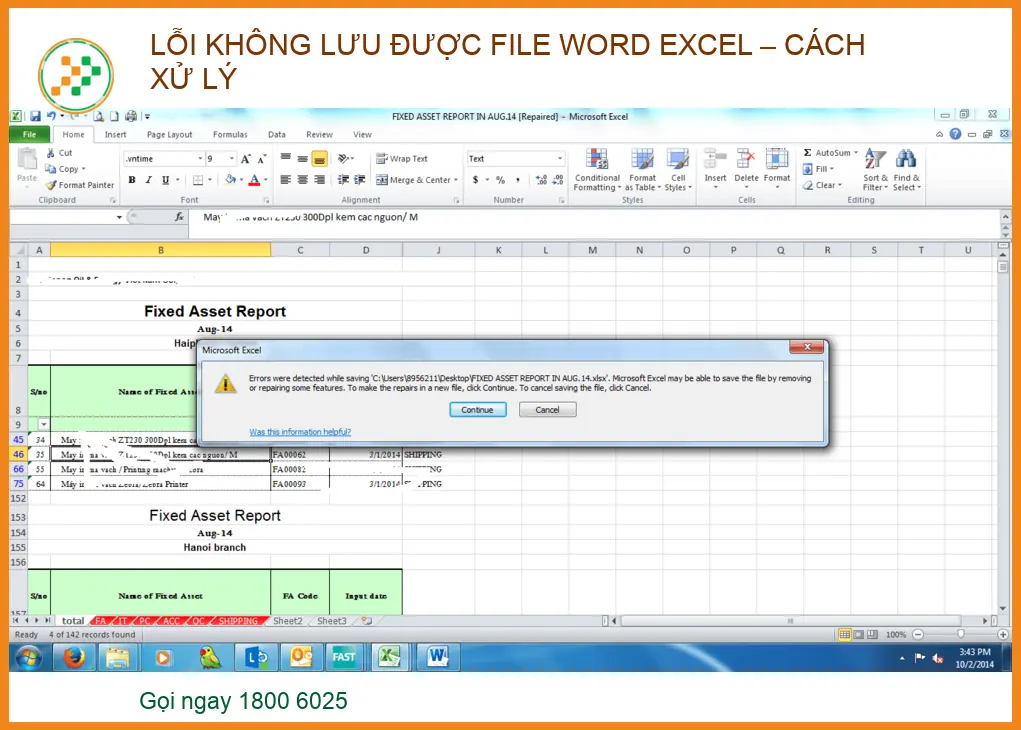Open the number format dropdown showing Text
This screenshot has width=1021, height=730.
tap(559, 159)
